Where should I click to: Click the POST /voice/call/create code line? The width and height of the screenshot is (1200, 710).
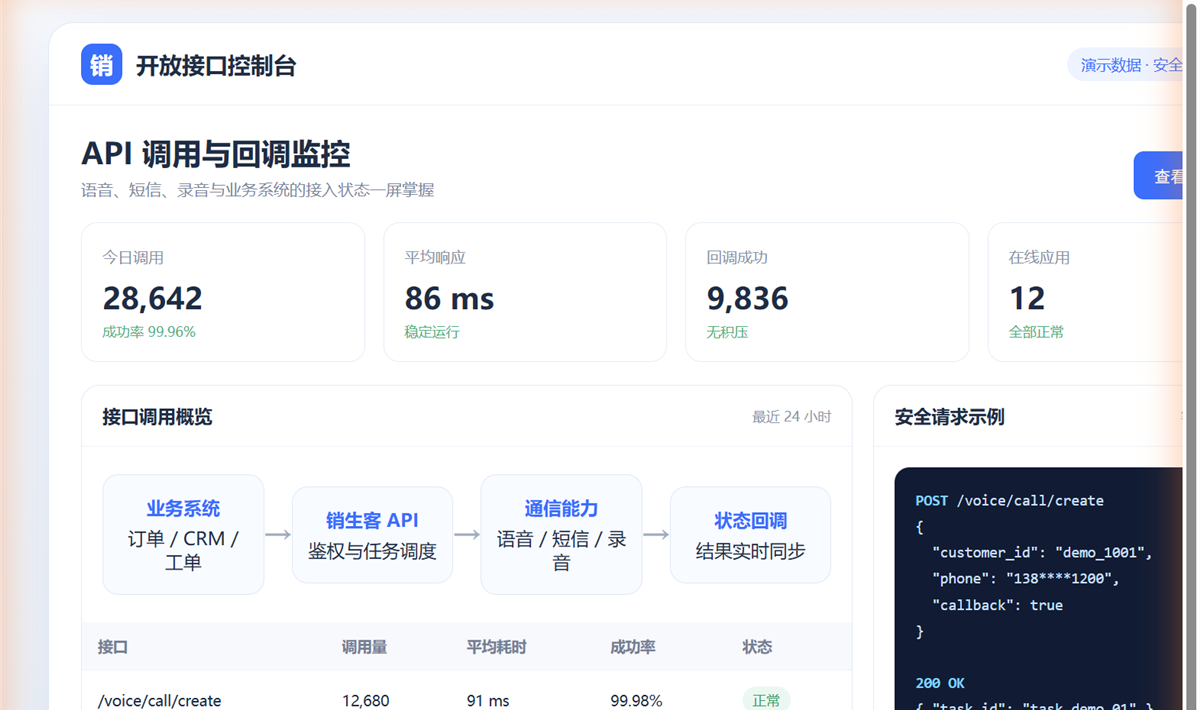point(1010,500)
